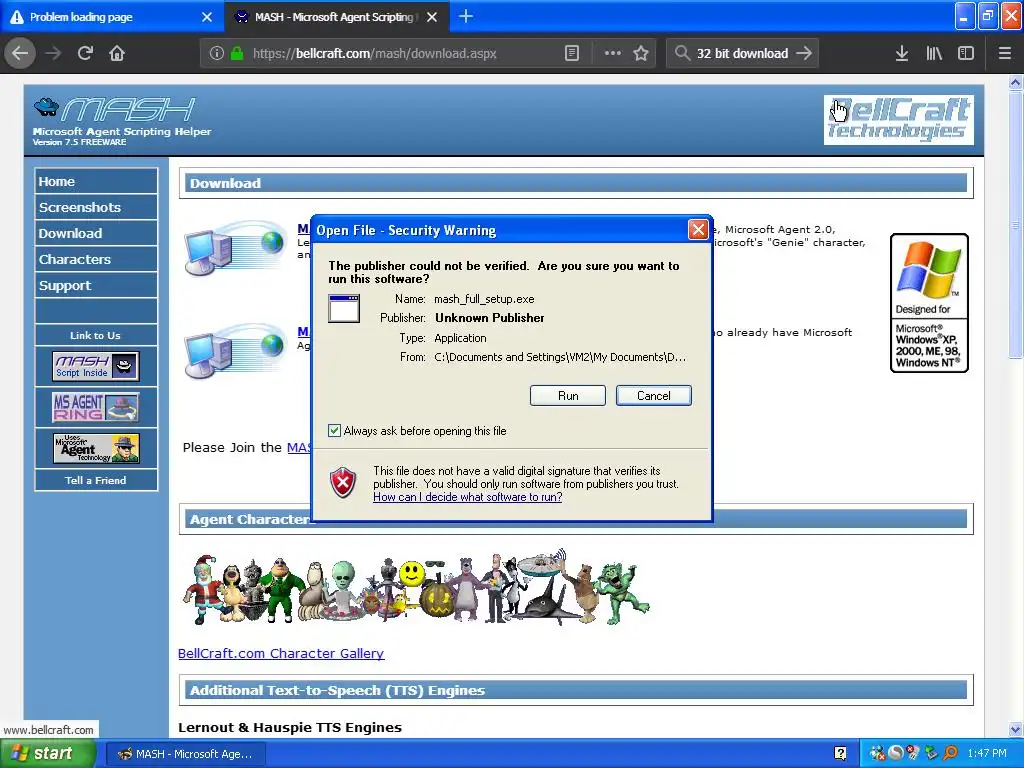Open the Firefox hamburger menu
This screenshot has width=1024, height=768.
point(1004,53)
